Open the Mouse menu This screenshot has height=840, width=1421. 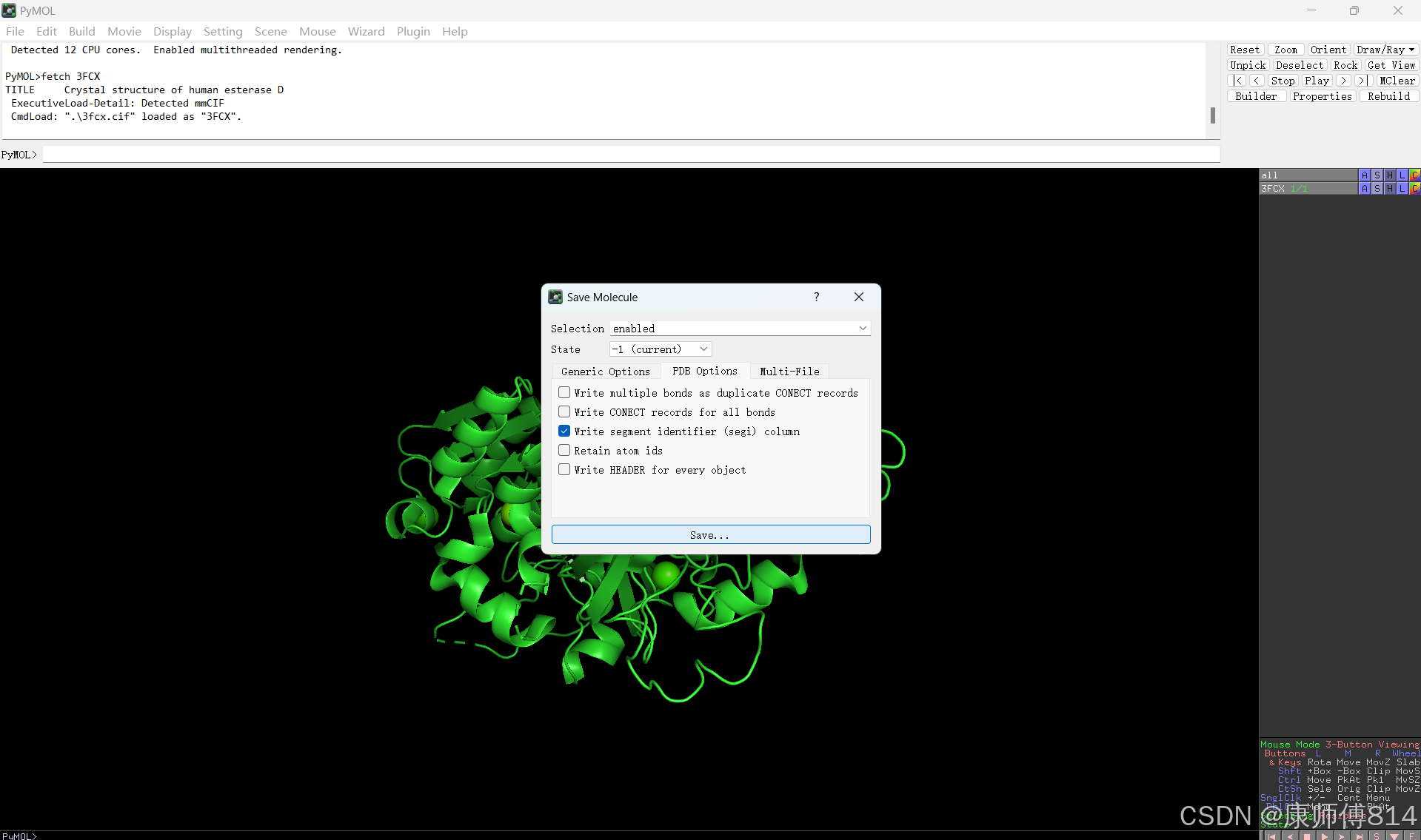coord(317,31)
